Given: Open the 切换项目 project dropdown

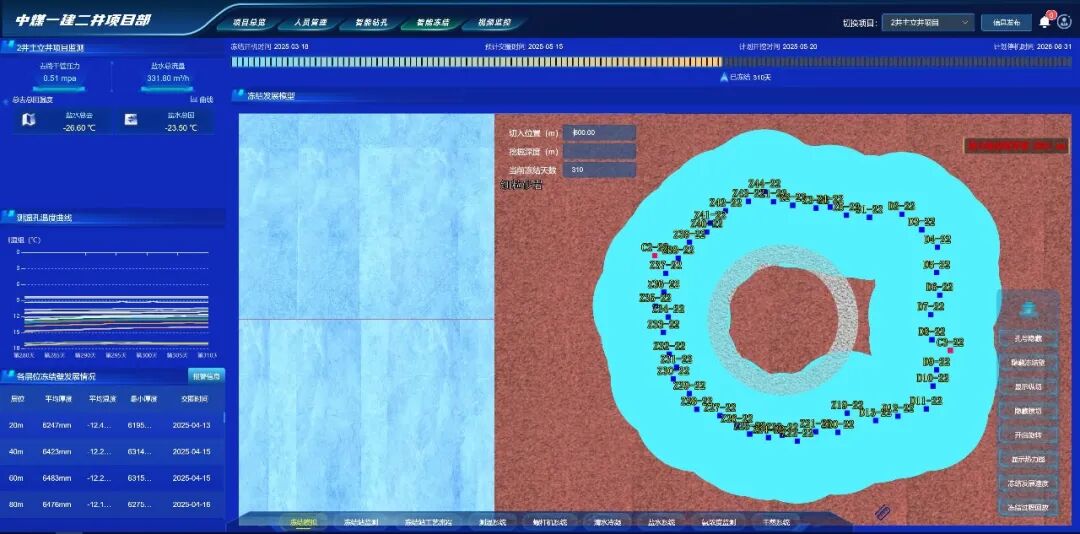Looking at the screenshot, I should coord(928,22).
